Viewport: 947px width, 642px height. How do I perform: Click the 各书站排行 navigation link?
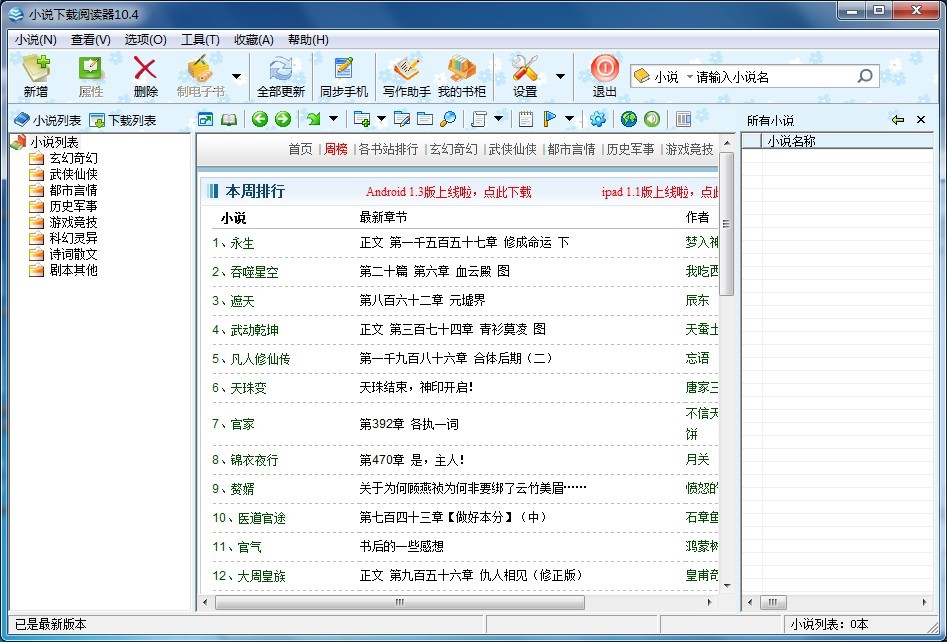tap(388, 149)
